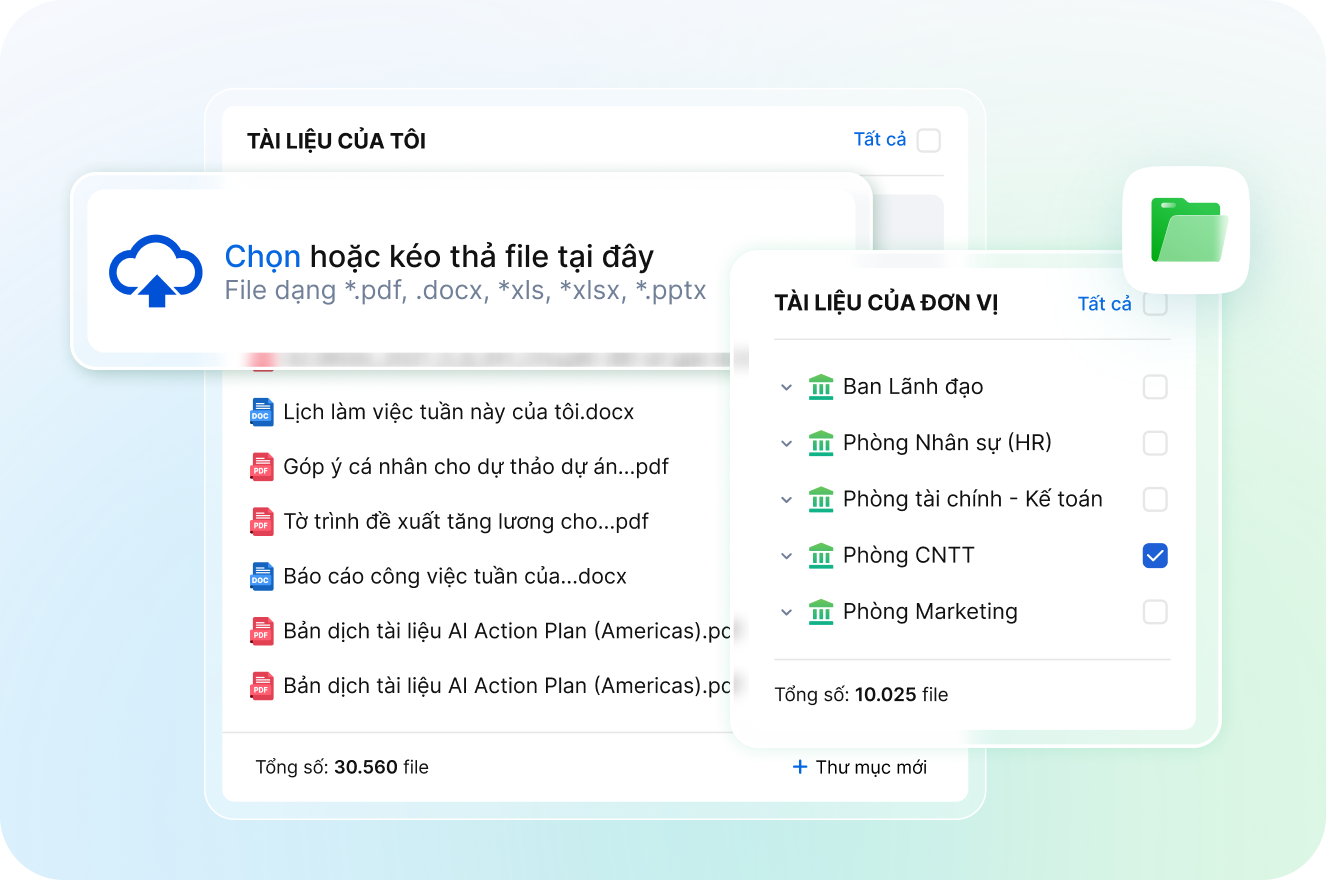Screen dimensions: 1326x880
Task: Click PDF icon beside Góp ý cá nhân file
Action: click(x=261, y=467)
